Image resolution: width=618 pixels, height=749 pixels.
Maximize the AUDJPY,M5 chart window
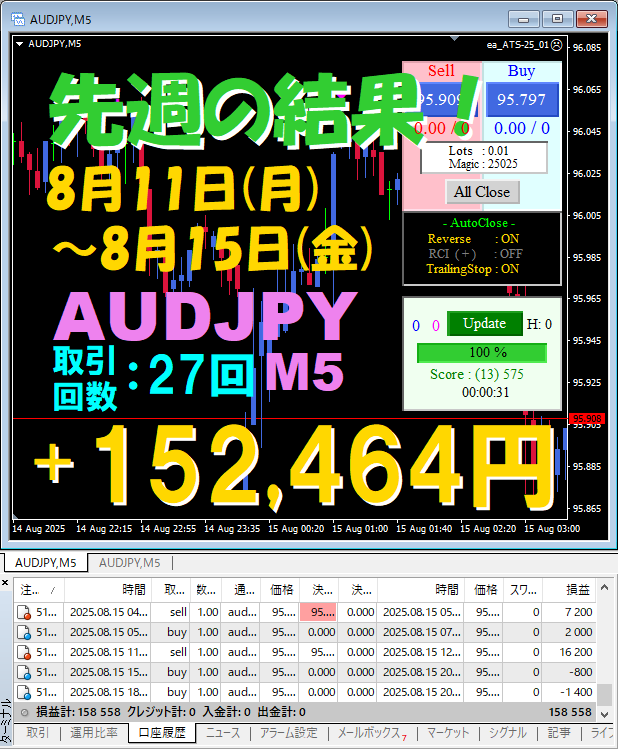coord(557,19)
